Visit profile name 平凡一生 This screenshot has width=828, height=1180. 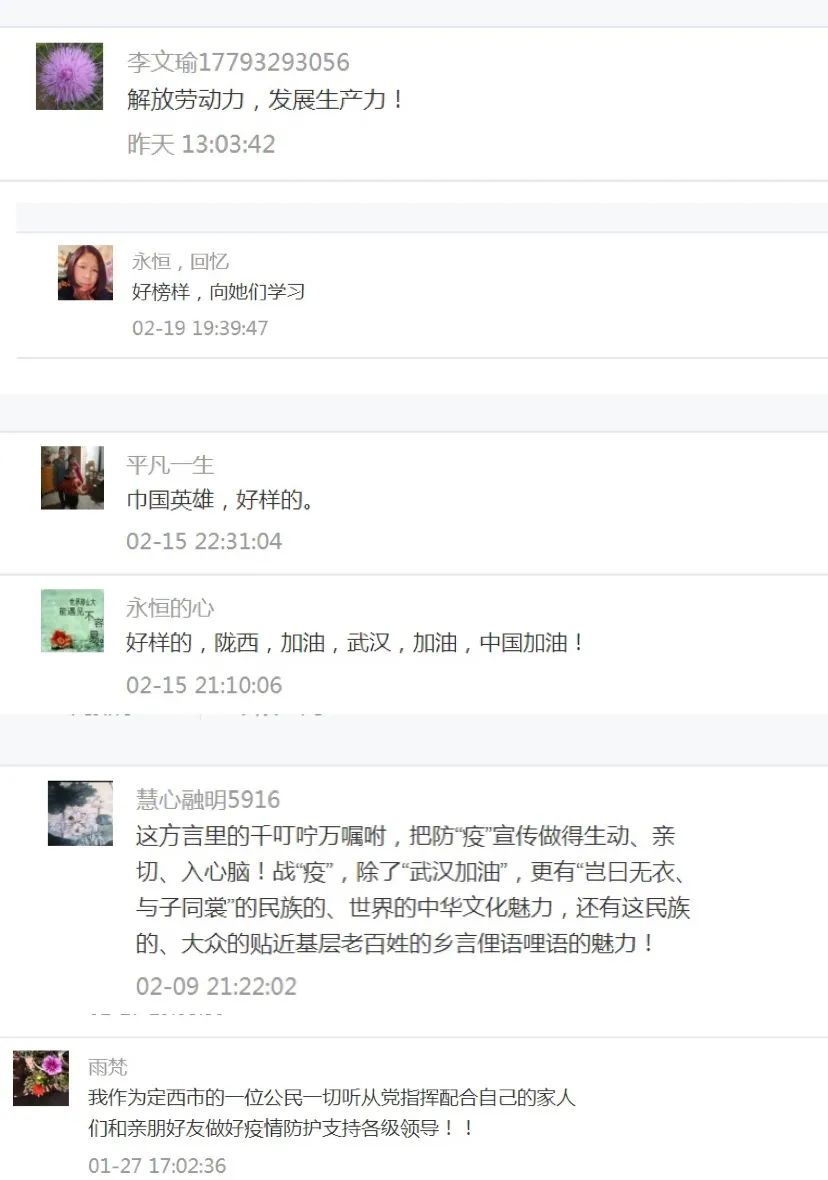click(170, 465)
